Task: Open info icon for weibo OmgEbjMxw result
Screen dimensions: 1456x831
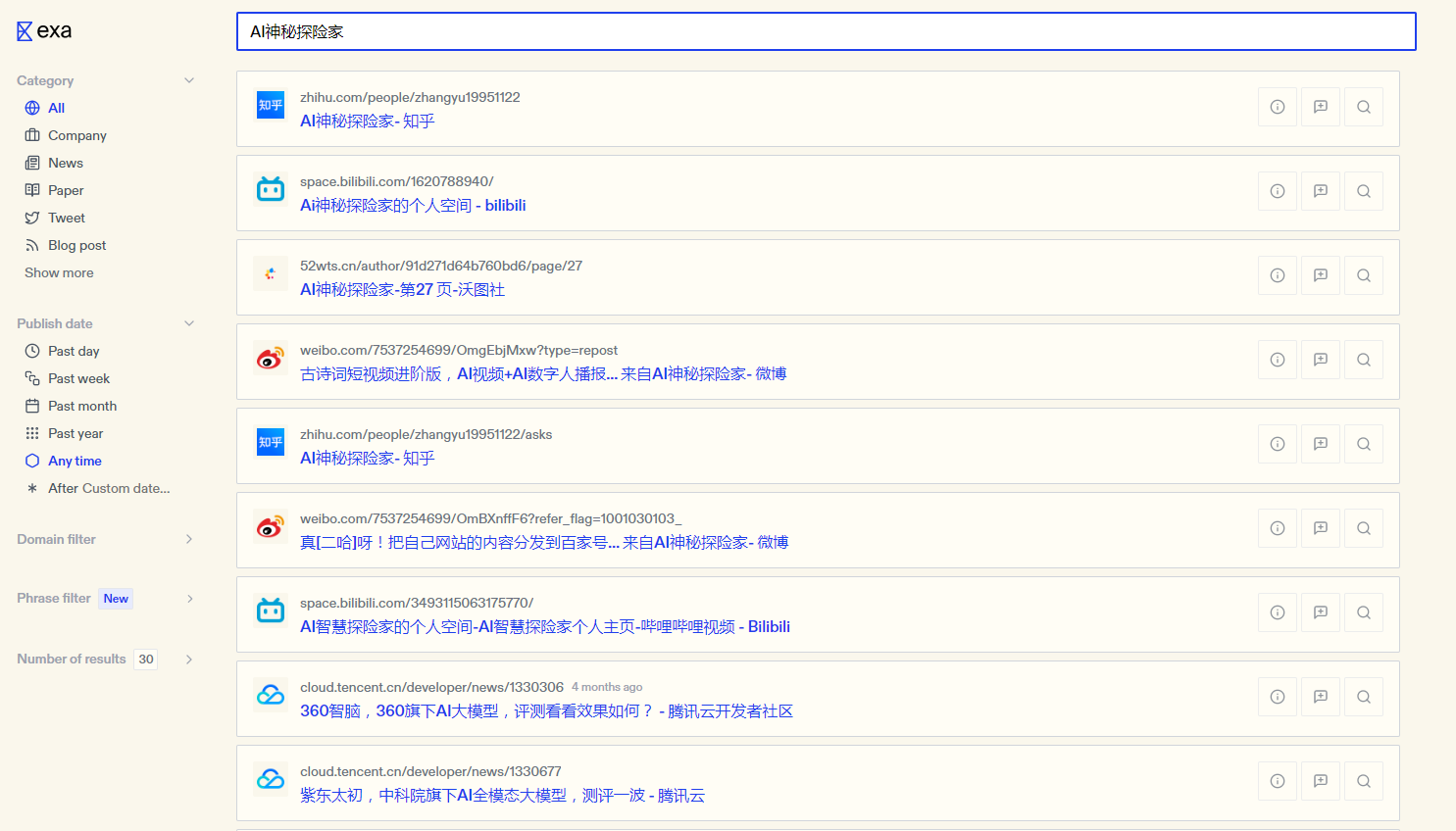Action: (x=1278, y=360)
